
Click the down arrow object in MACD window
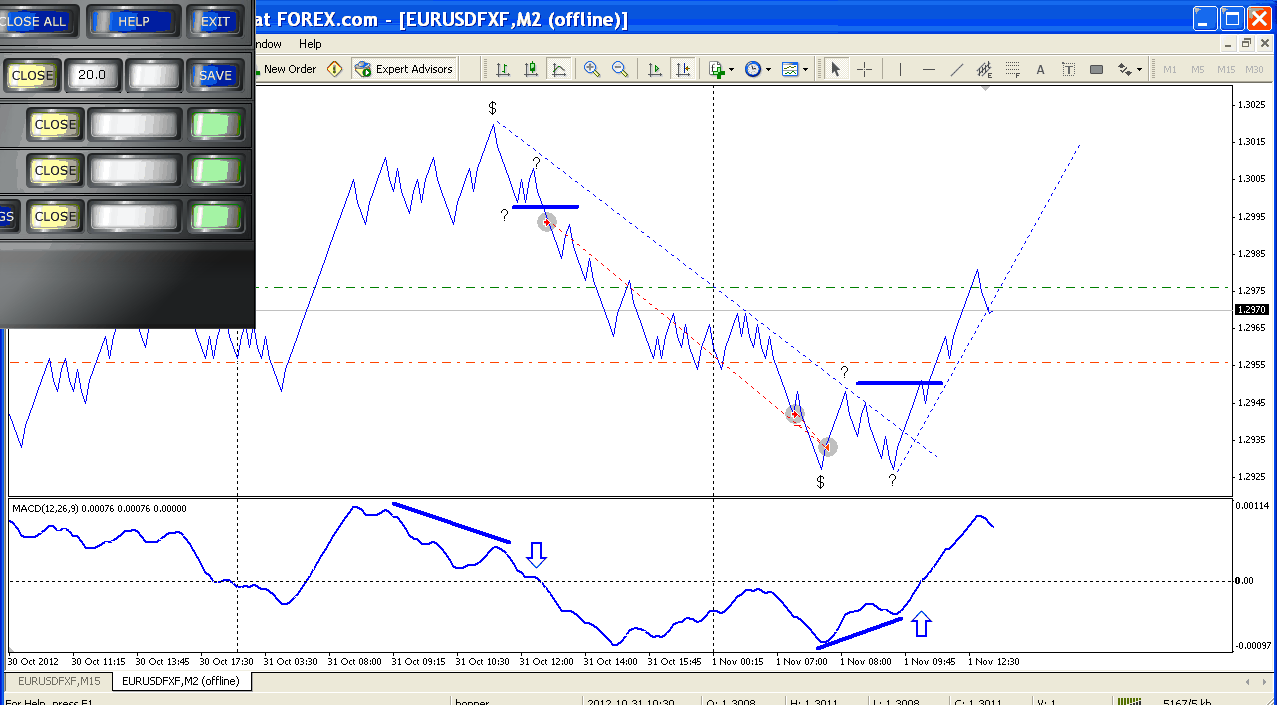coord(536,555)
